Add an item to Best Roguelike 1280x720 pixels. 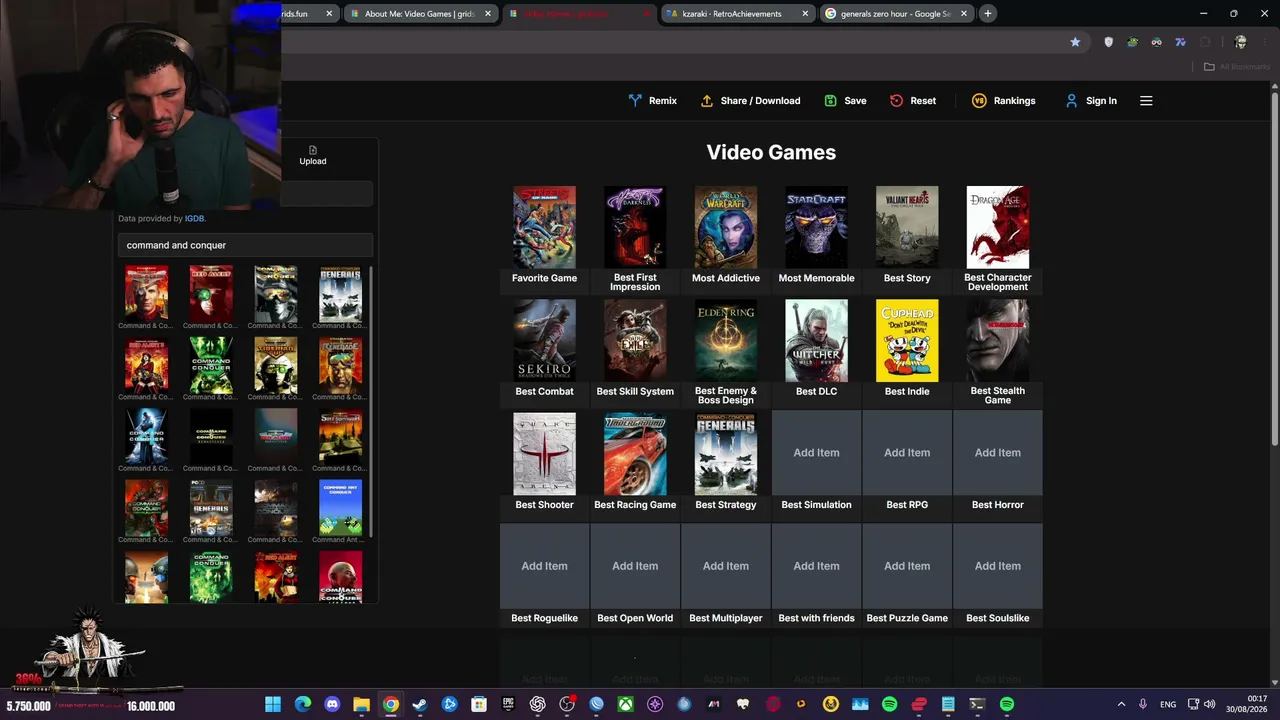tap(544, 566)
